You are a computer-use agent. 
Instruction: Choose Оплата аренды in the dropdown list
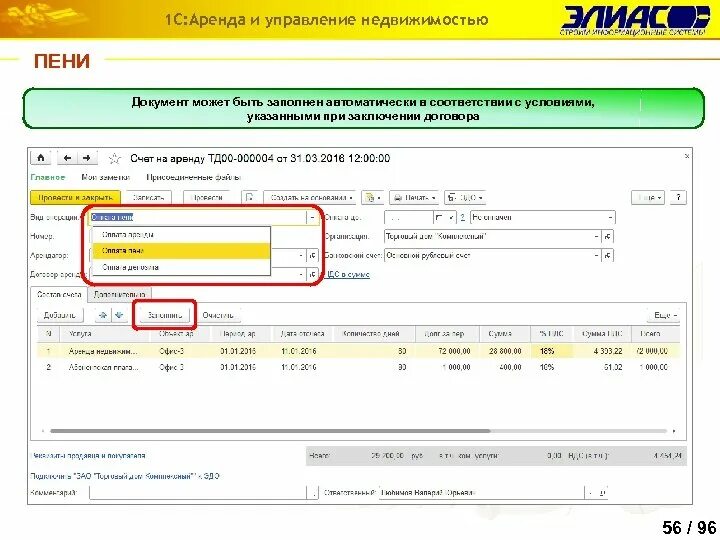181,235
